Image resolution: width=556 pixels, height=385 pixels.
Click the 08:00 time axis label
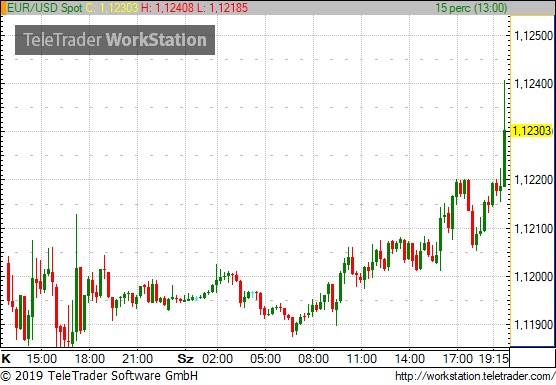pos(313,359)
